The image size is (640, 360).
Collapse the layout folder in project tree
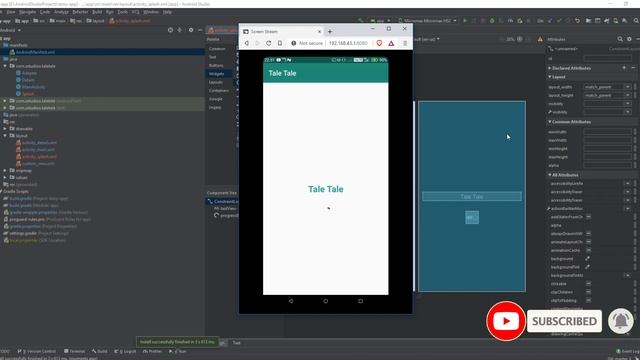(5, 136)
